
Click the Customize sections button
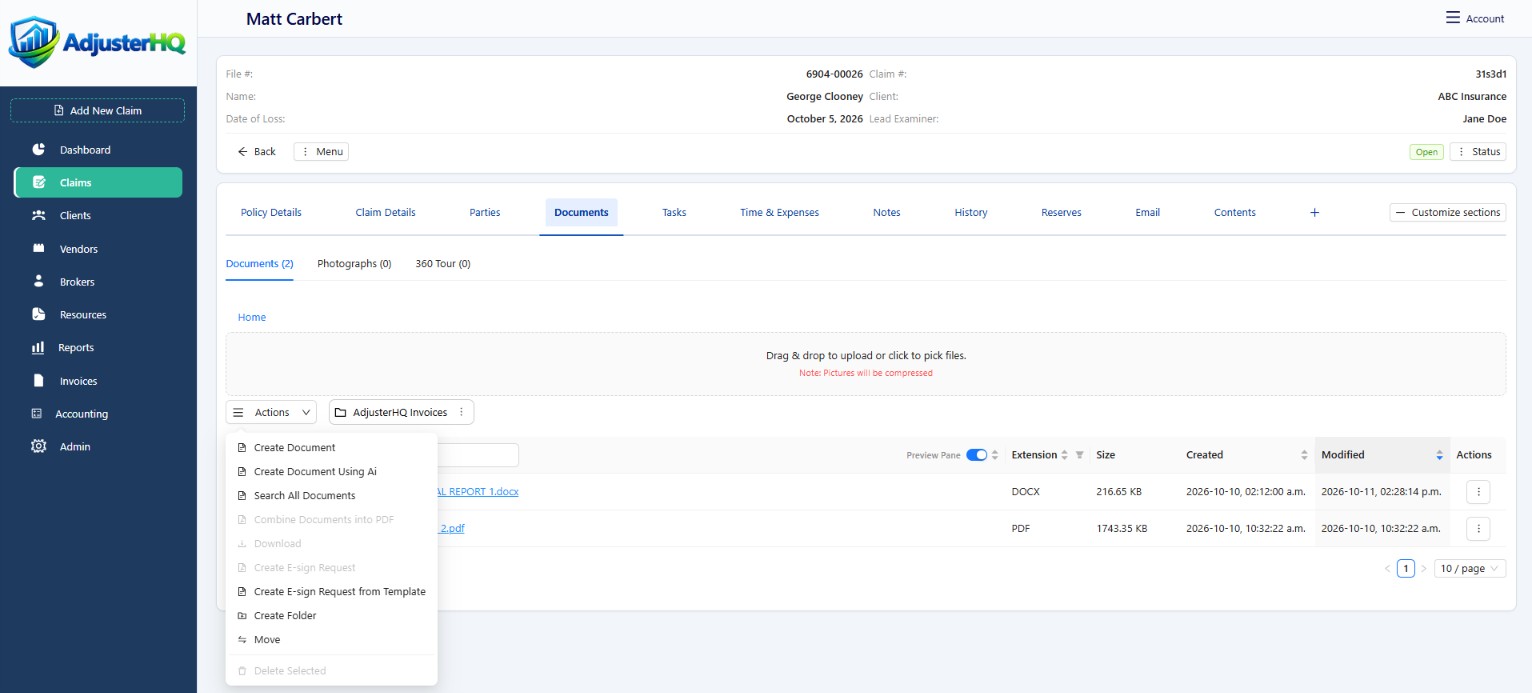coord(1448,212)
